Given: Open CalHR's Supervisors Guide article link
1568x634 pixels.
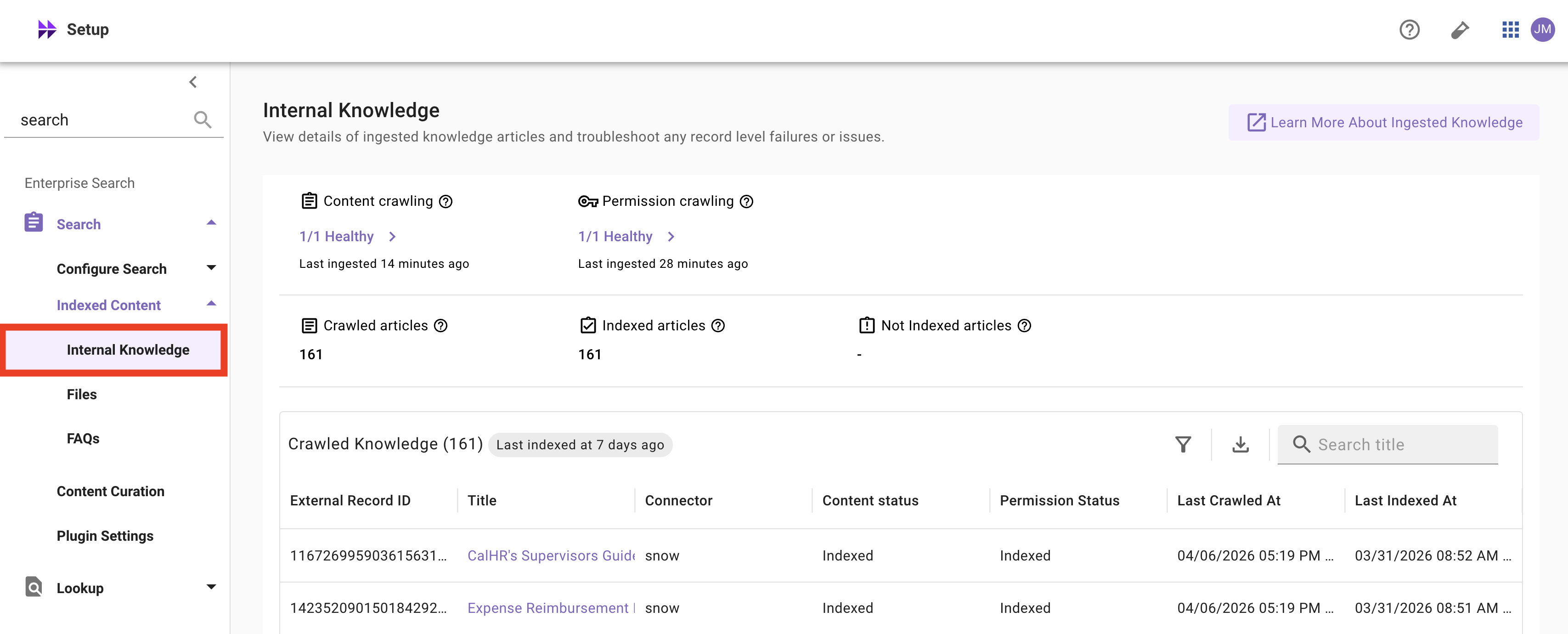Looking at the screenshot, I should click(551, 555).
